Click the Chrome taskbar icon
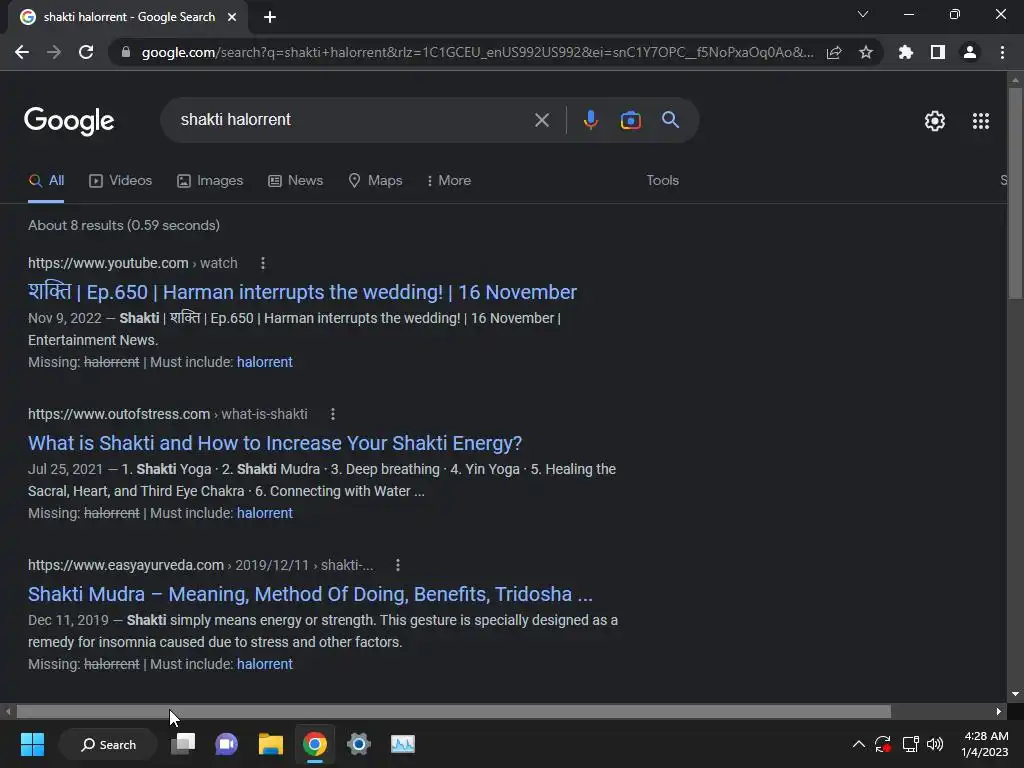 (x=315, y=744)
